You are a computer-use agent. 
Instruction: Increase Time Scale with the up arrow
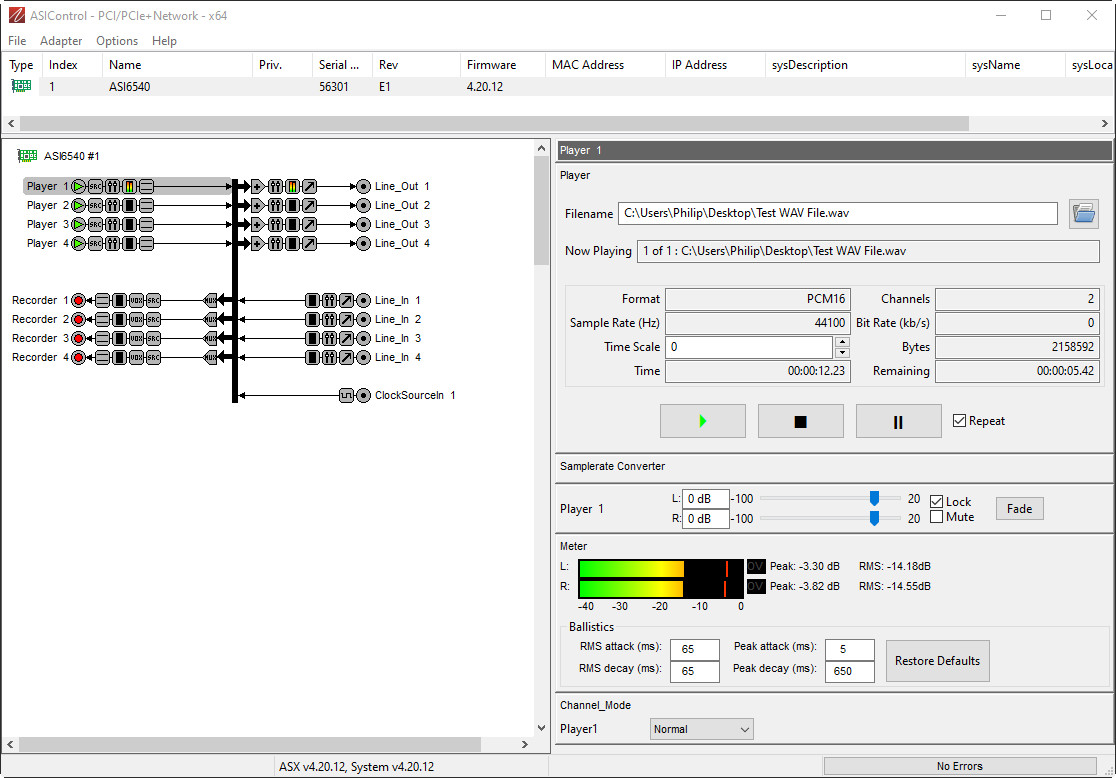(842, 342)
